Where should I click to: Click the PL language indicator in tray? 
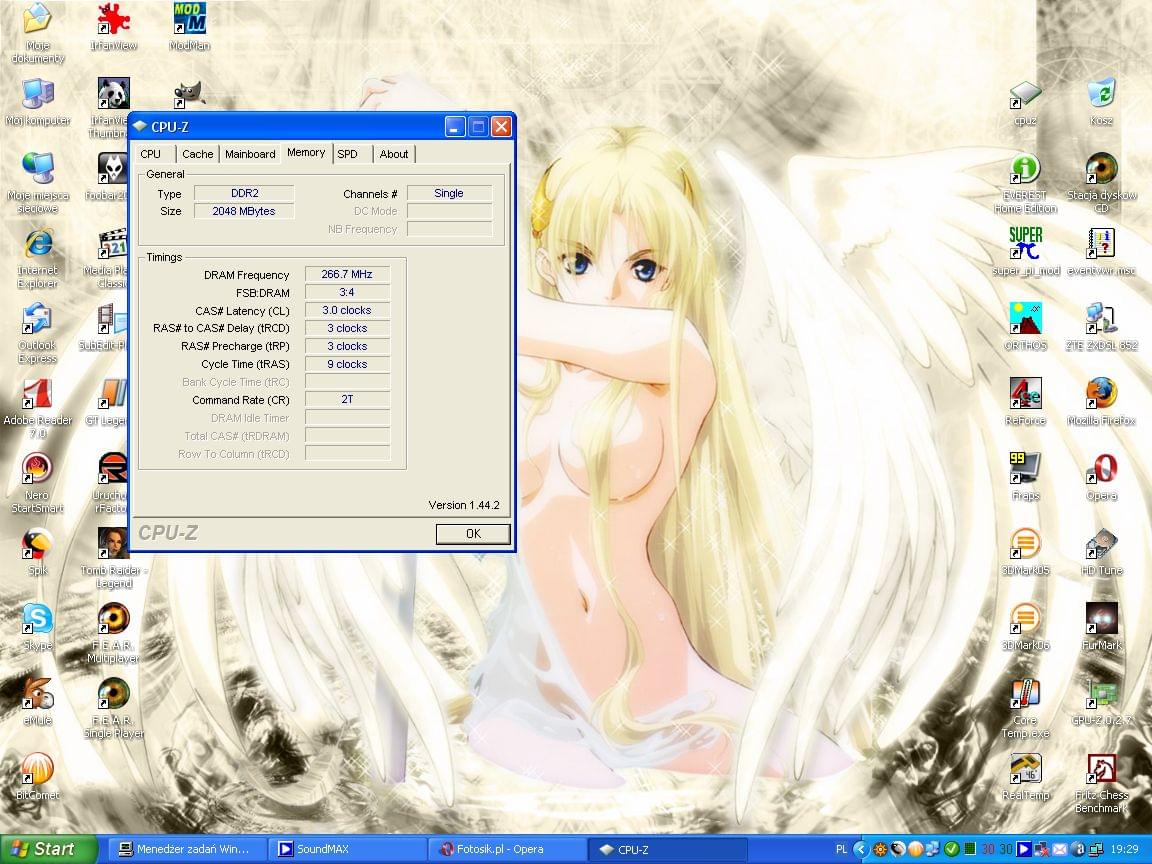(x=841, y=849)
